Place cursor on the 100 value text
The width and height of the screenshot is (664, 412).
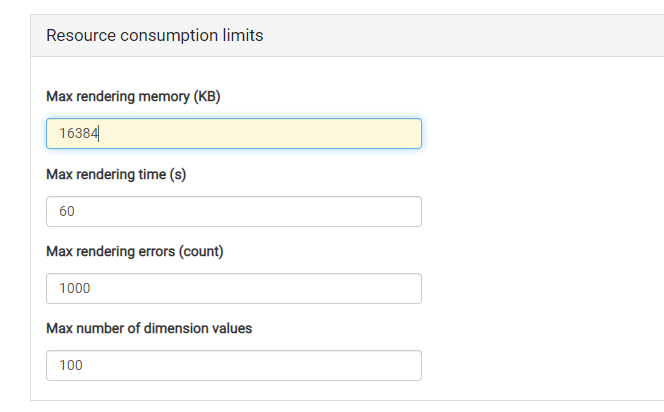pos(71,365)
